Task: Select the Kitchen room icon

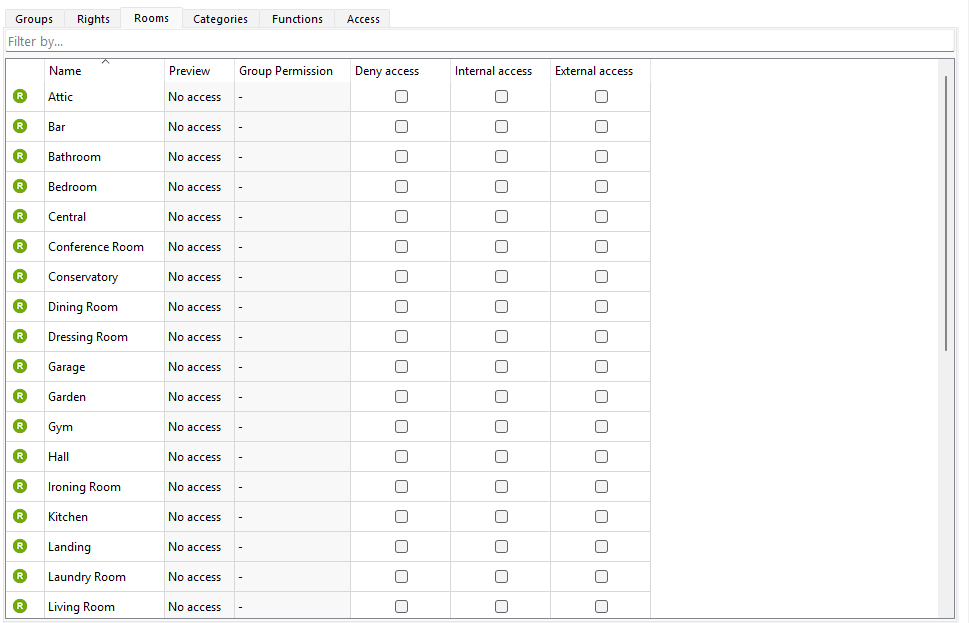Action: [x=20, y=517]
